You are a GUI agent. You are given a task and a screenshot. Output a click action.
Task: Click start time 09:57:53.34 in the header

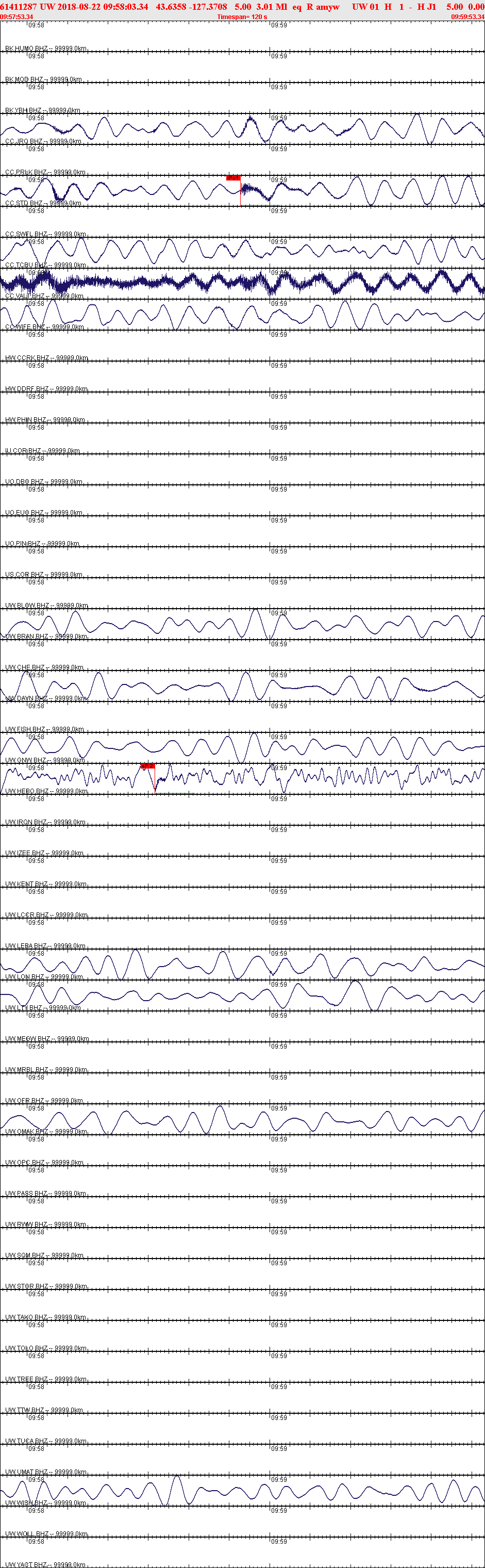[x=16, y=17]
